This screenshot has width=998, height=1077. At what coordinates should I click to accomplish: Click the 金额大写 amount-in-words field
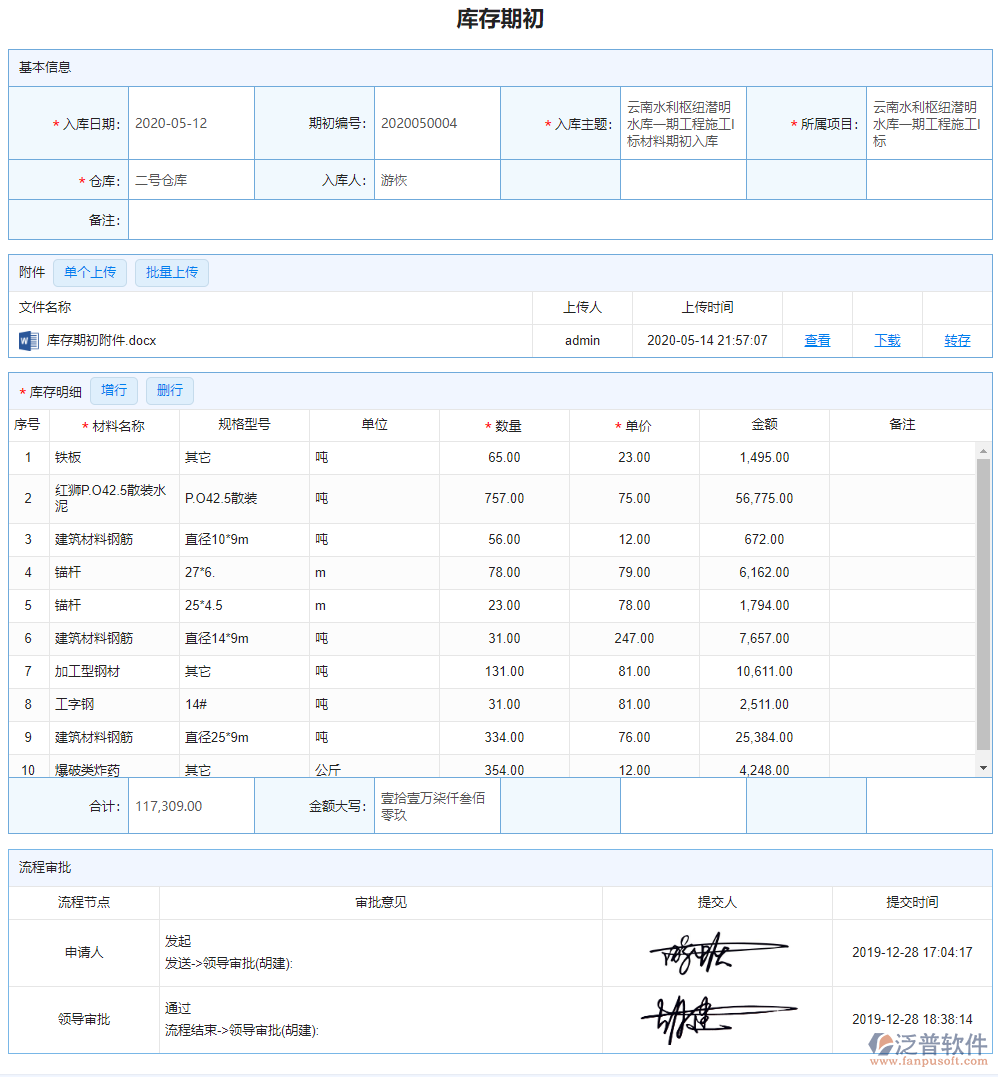coord(437,805)
